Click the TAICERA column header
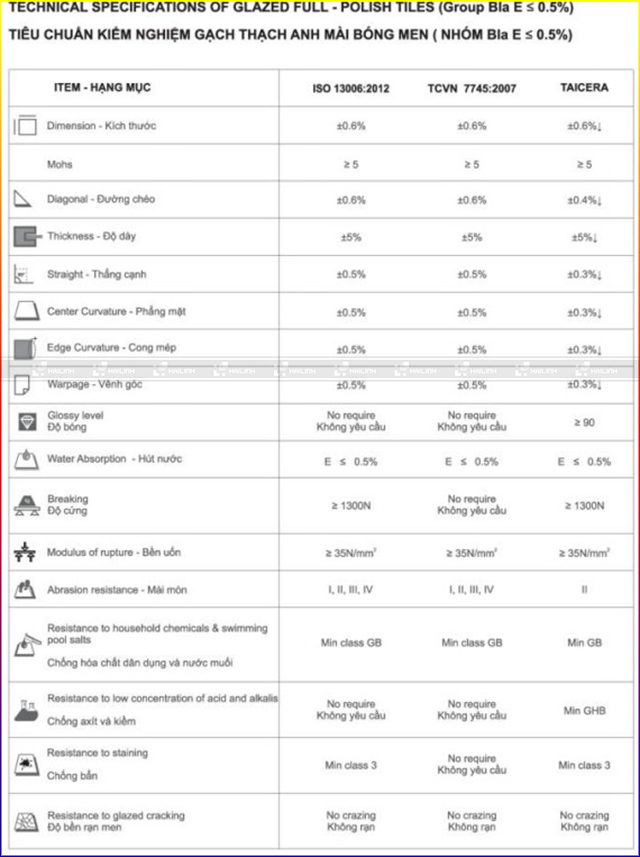This screenshot has height=857, width=640. (584, 89)
